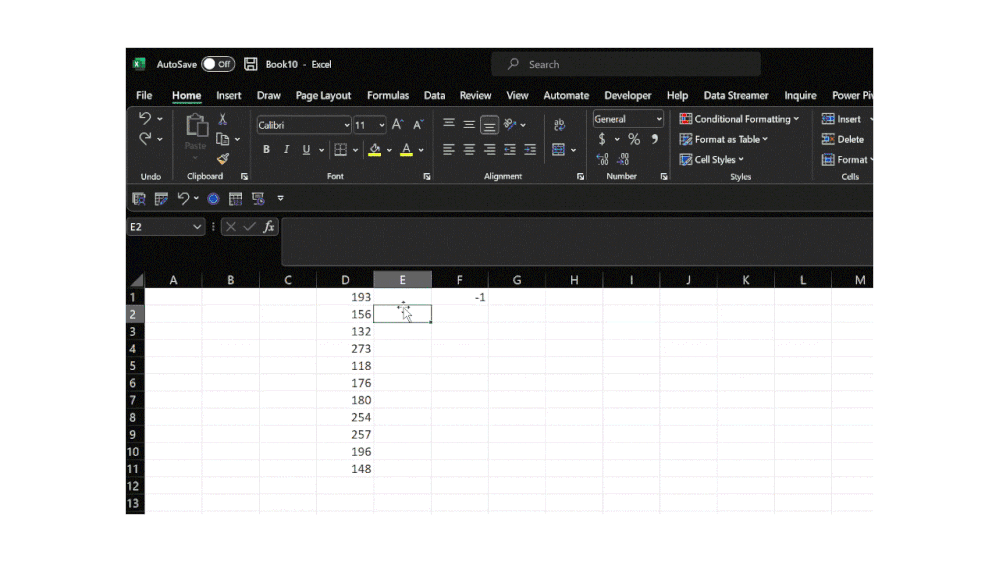999x562 pixels.
Task: Expand Cell Styles menu
Action: (x=712, y=159)
